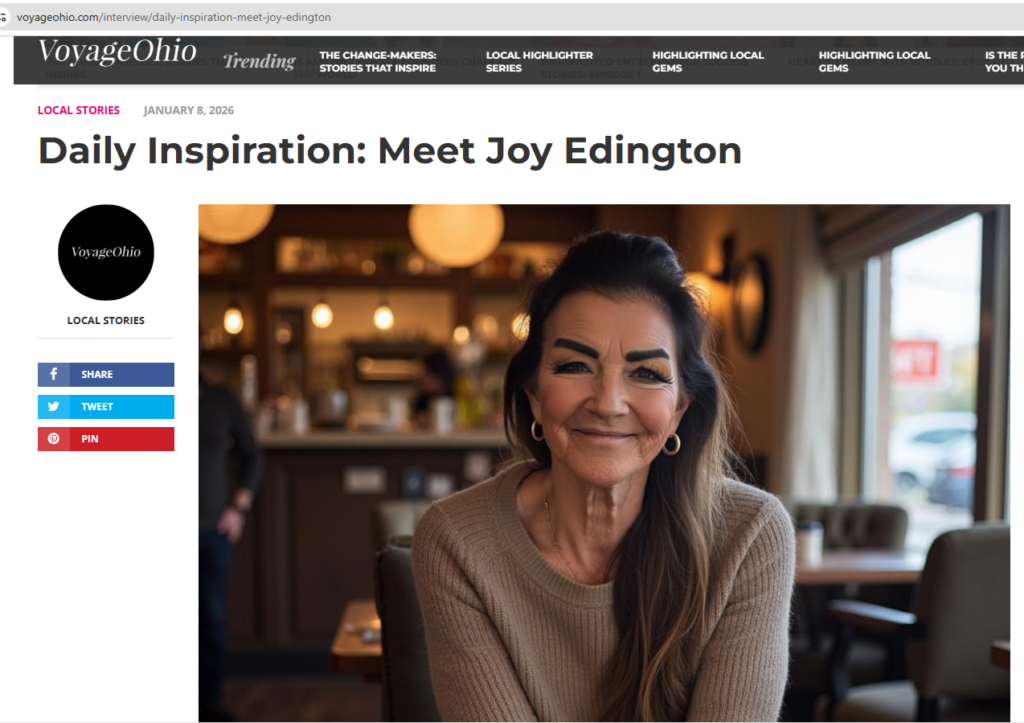1024x723 pixels.
Task: Click the Twitter bird icon
Action: 54,406
